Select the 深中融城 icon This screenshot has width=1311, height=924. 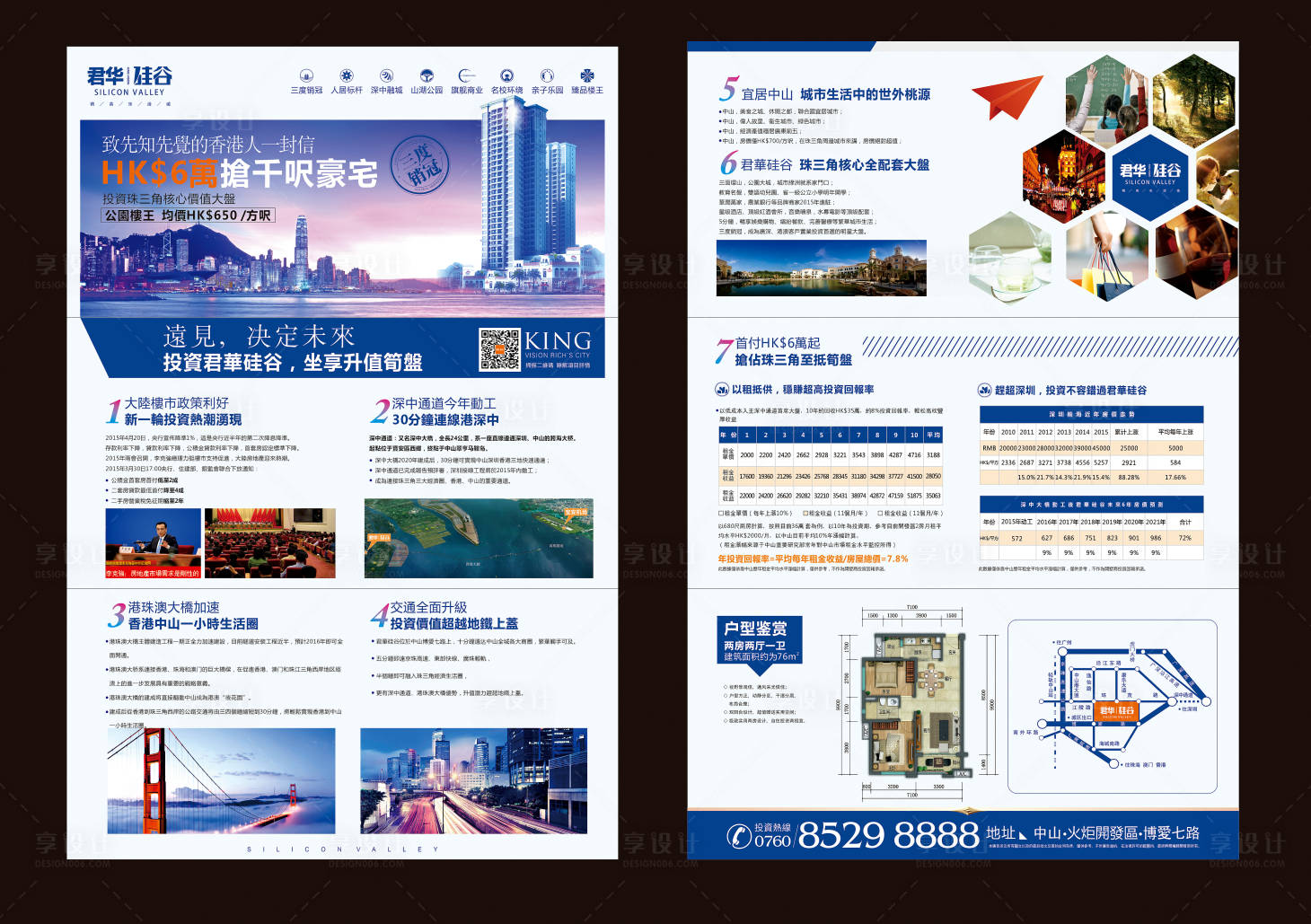click(x=386, y=75)
